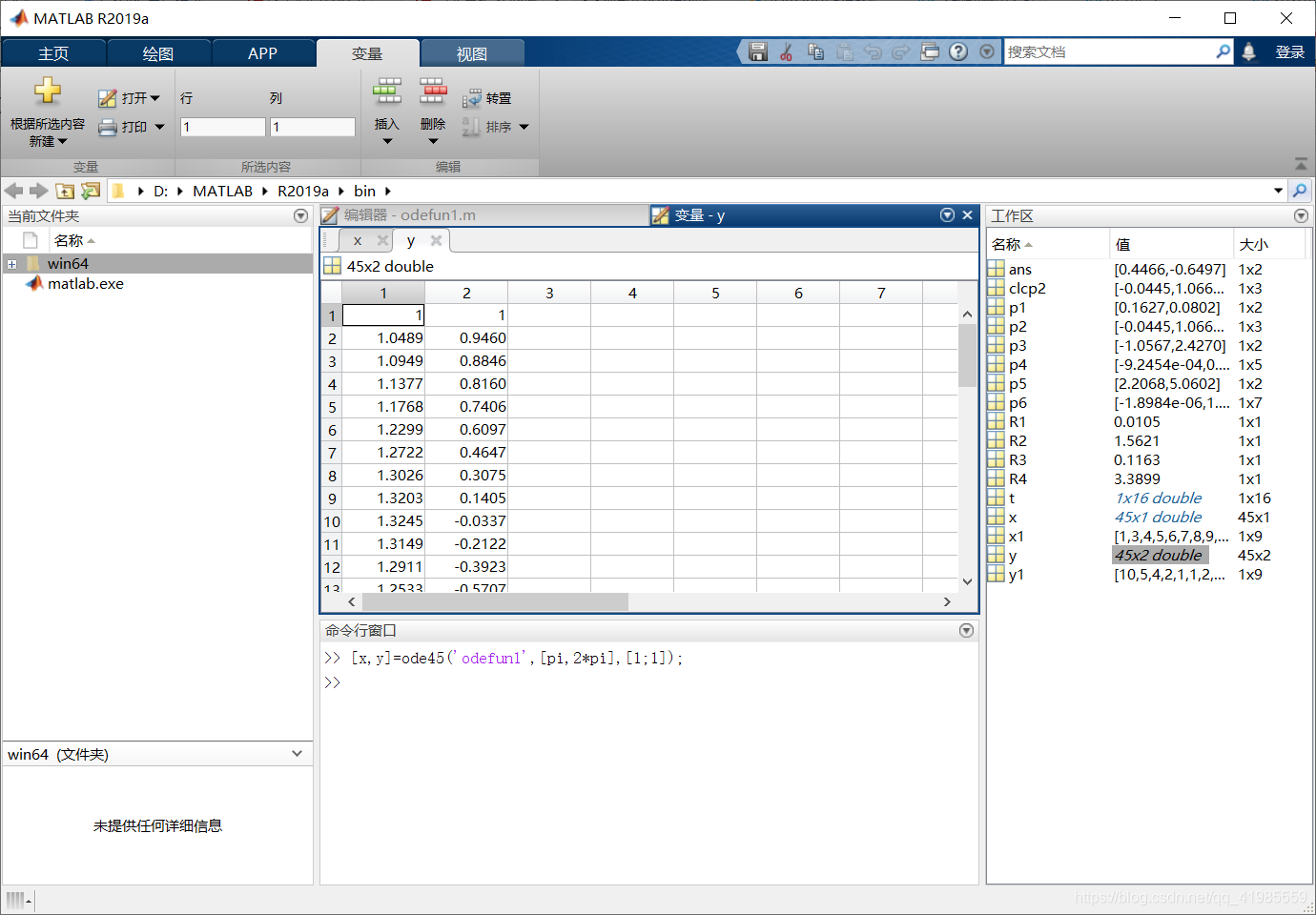Click column 3 header in variable table
The image size is (1316, 915).
[549, 293]
